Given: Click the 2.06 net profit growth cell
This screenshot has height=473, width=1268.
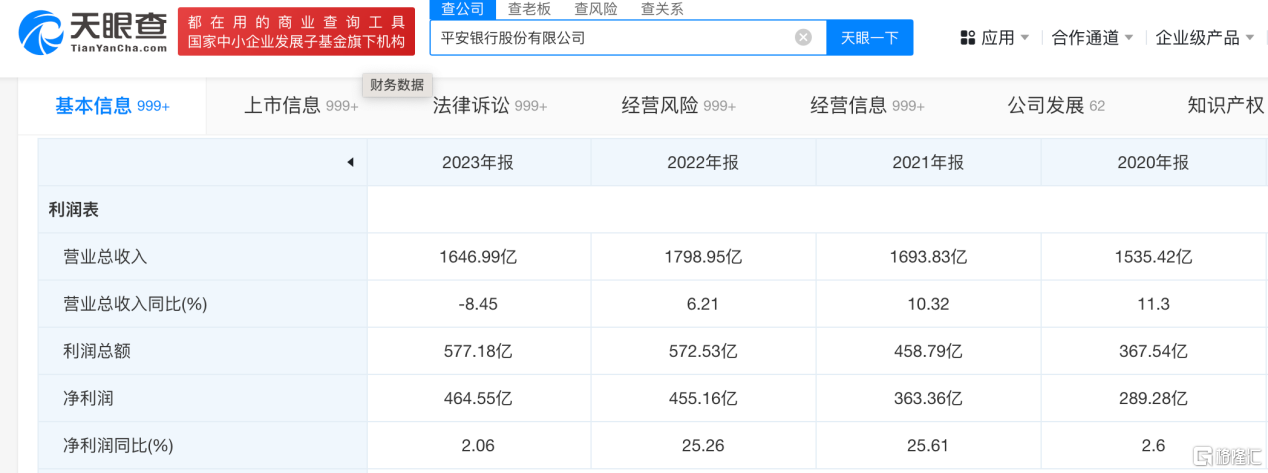Looking at the screenshot, I should [x=478, y=445].
